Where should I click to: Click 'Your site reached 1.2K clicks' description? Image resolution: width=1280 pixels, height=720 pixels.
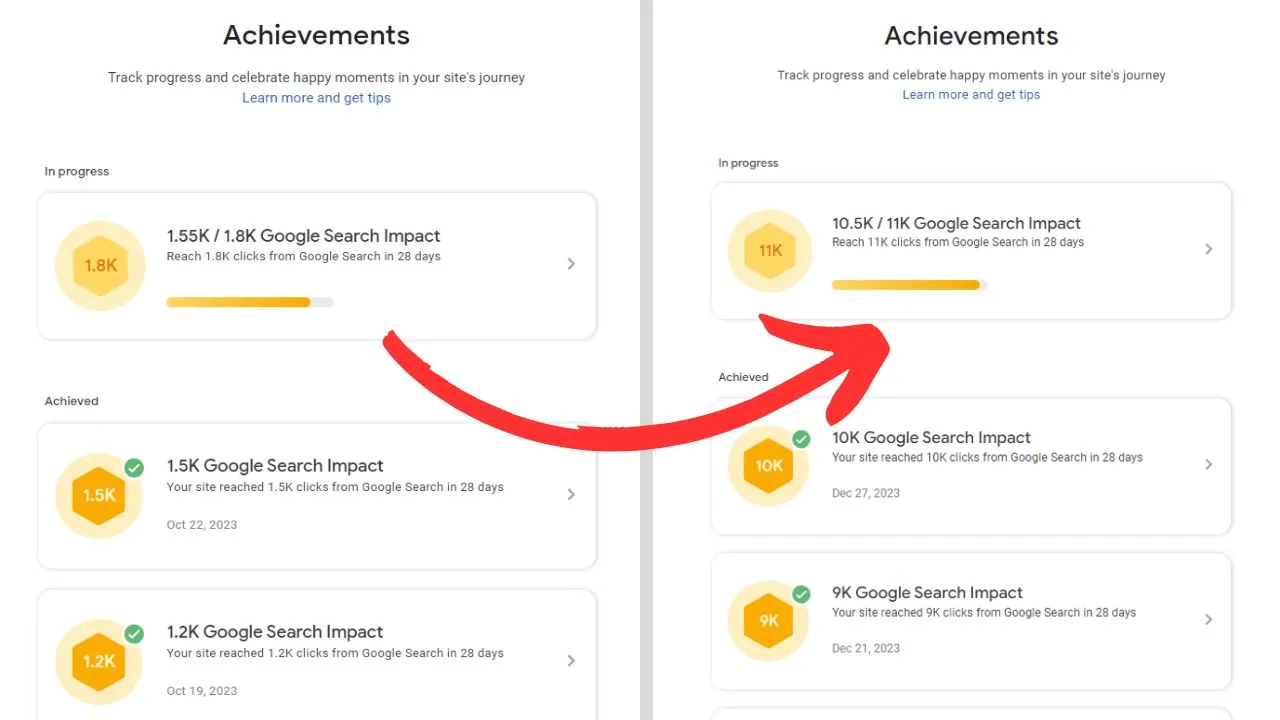[335, 653]
